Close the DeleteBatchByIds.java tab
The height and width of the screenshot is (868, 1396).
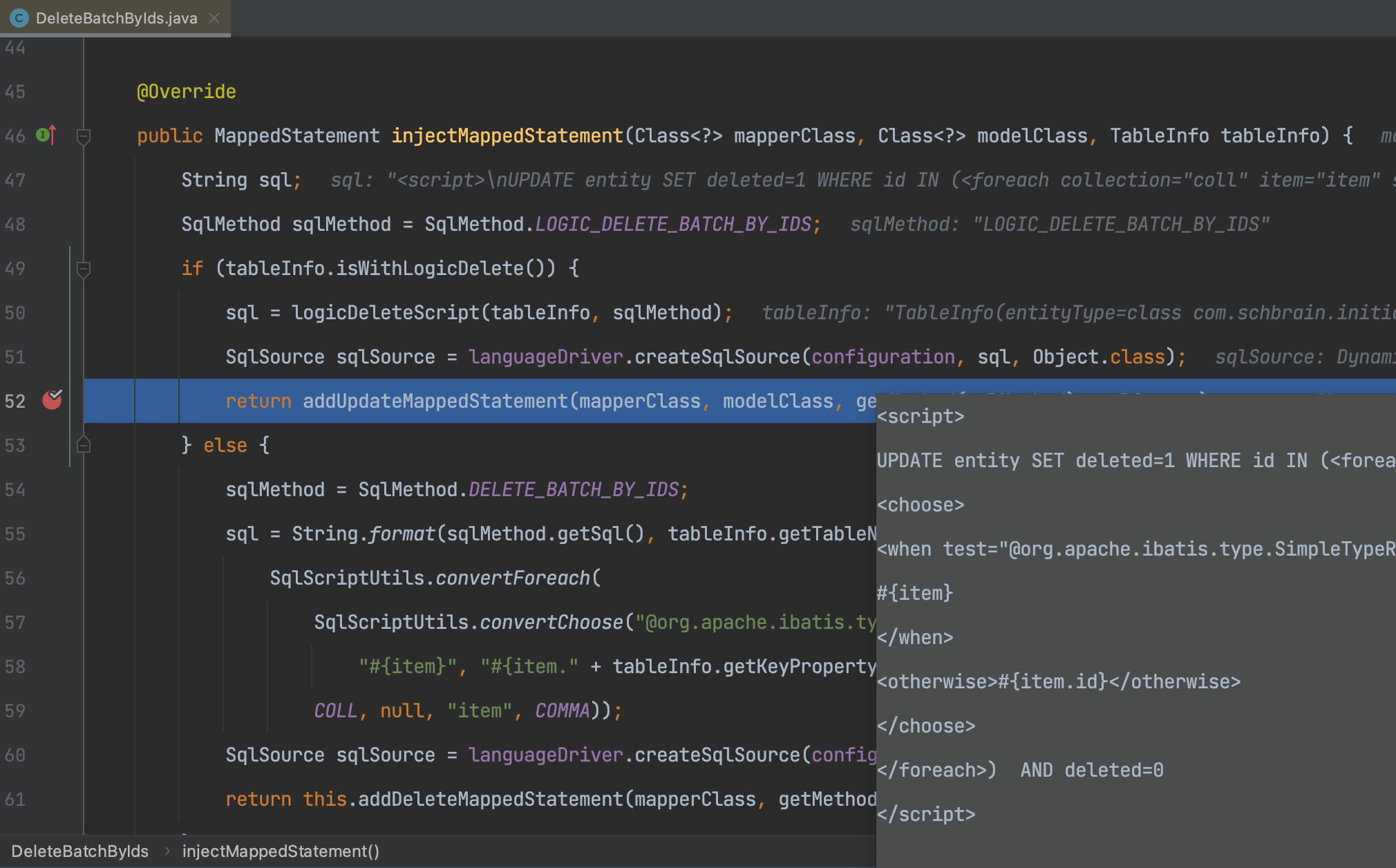[x=214, y=18]
